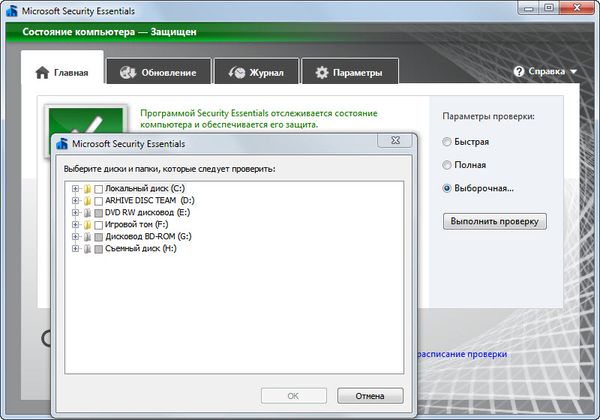Viewport: 600px width, 420px height.
Task: Select the DVD RW дисковод (E:) label
Action: [147, 212]
